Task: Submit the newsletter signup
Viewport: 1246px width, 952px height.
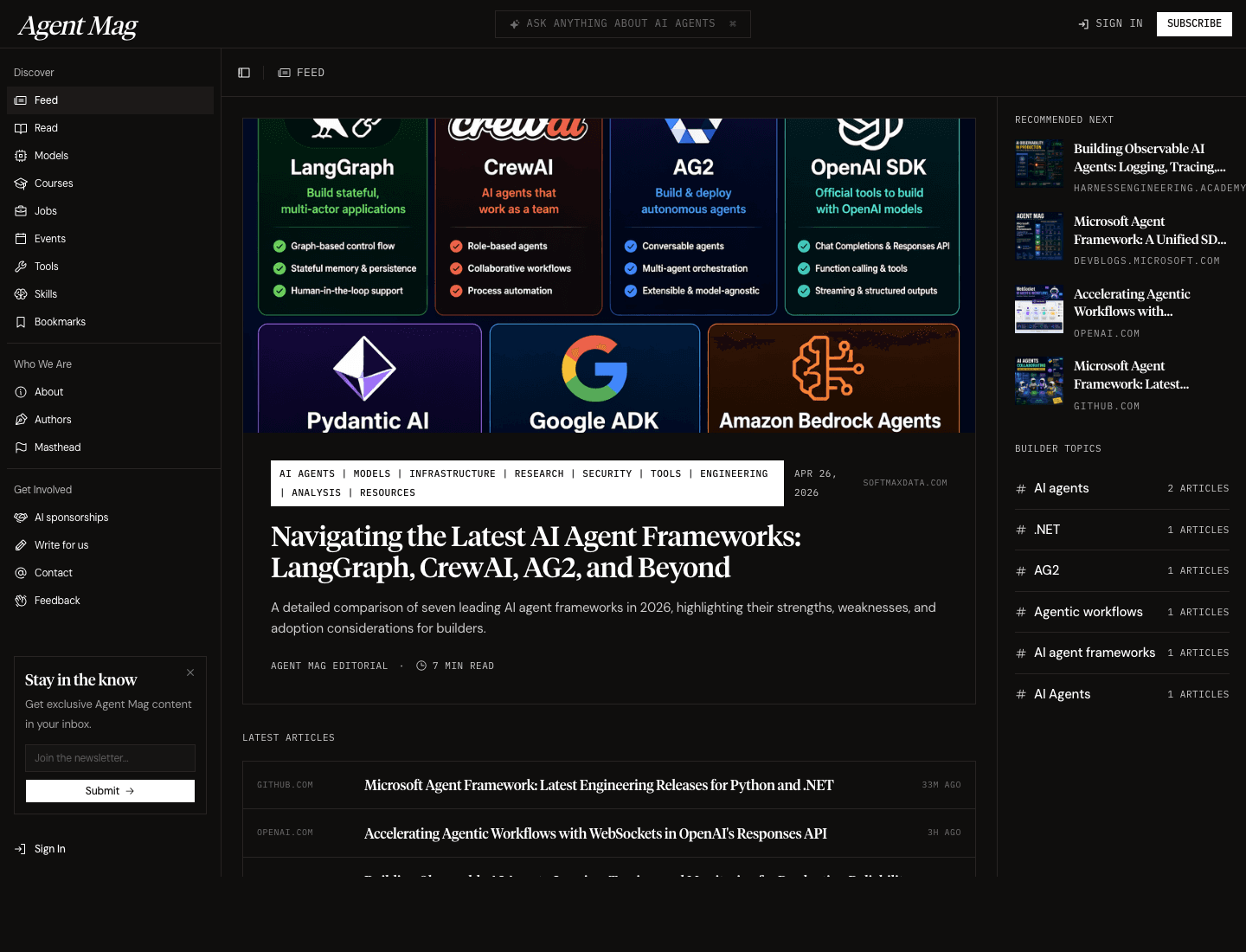Action: [x=110, y=791]
